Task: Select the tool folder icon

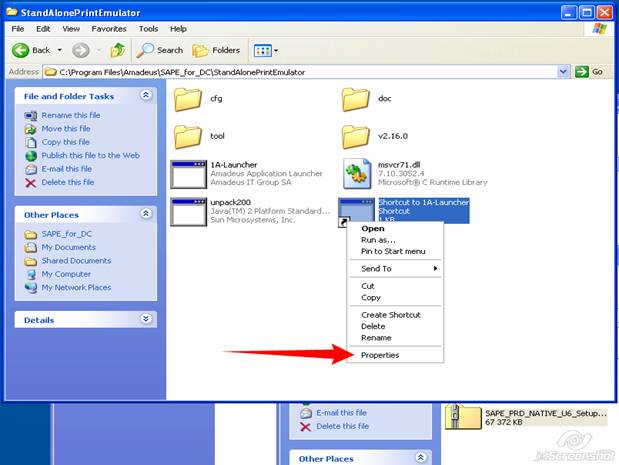Action: coord(188,137)
